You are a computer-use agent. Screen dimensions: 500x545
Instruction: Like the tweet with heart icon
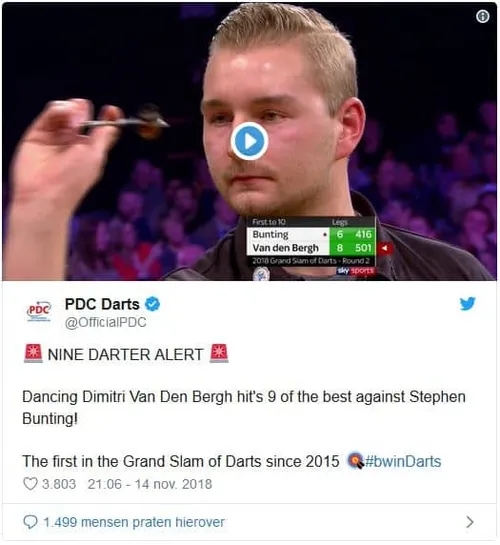[x=30, y=484]
